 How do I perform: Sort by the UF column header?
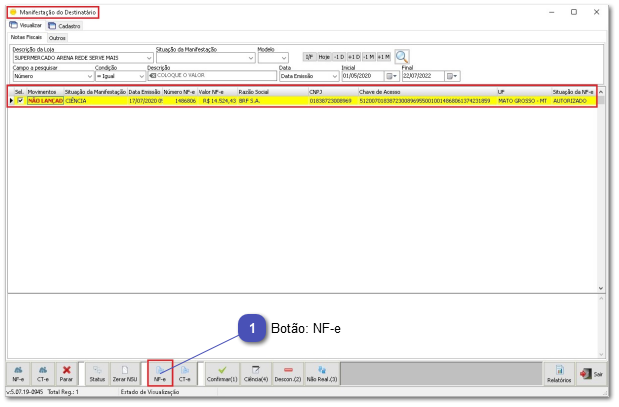pyautogui.click(x=524, y=92)
